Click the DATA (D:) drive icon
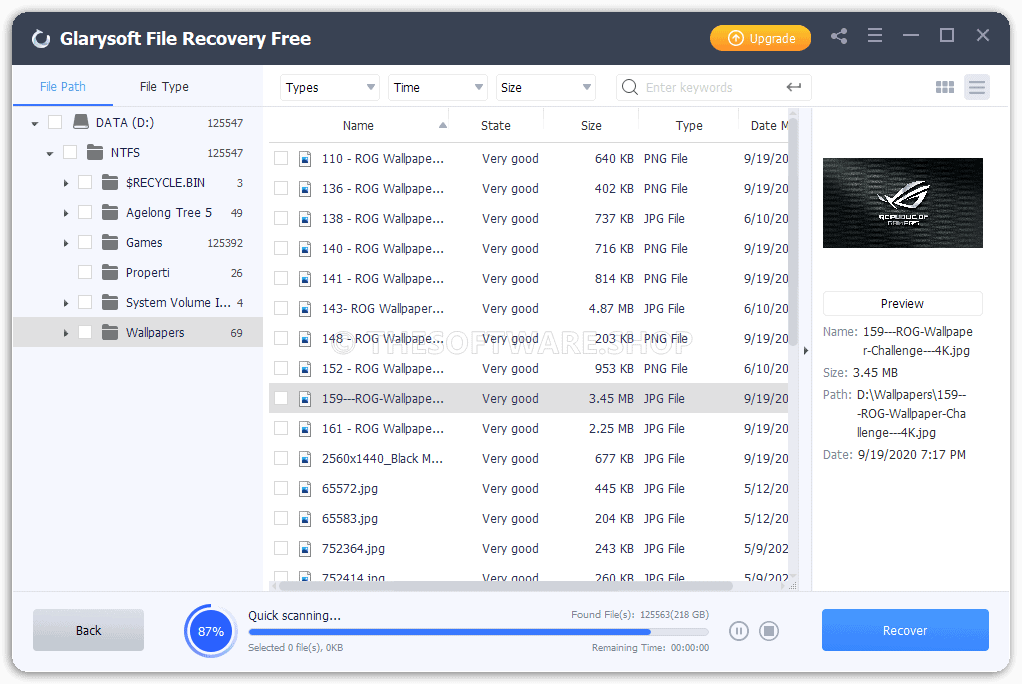The height and width of the screenshot is (684, 1022). coord(81,122)
